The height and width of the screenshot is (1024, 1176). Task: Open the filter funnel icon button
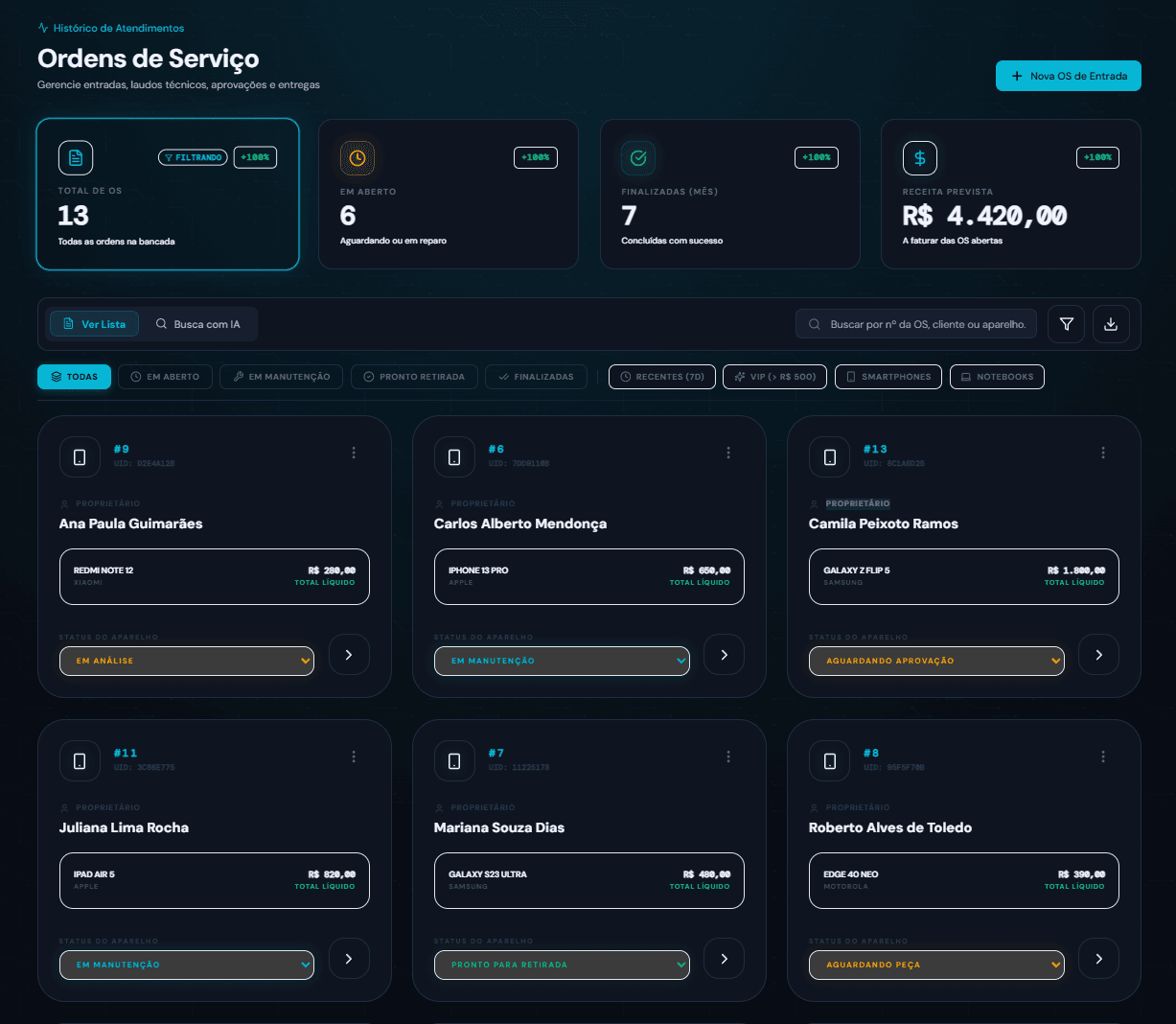1066,324
